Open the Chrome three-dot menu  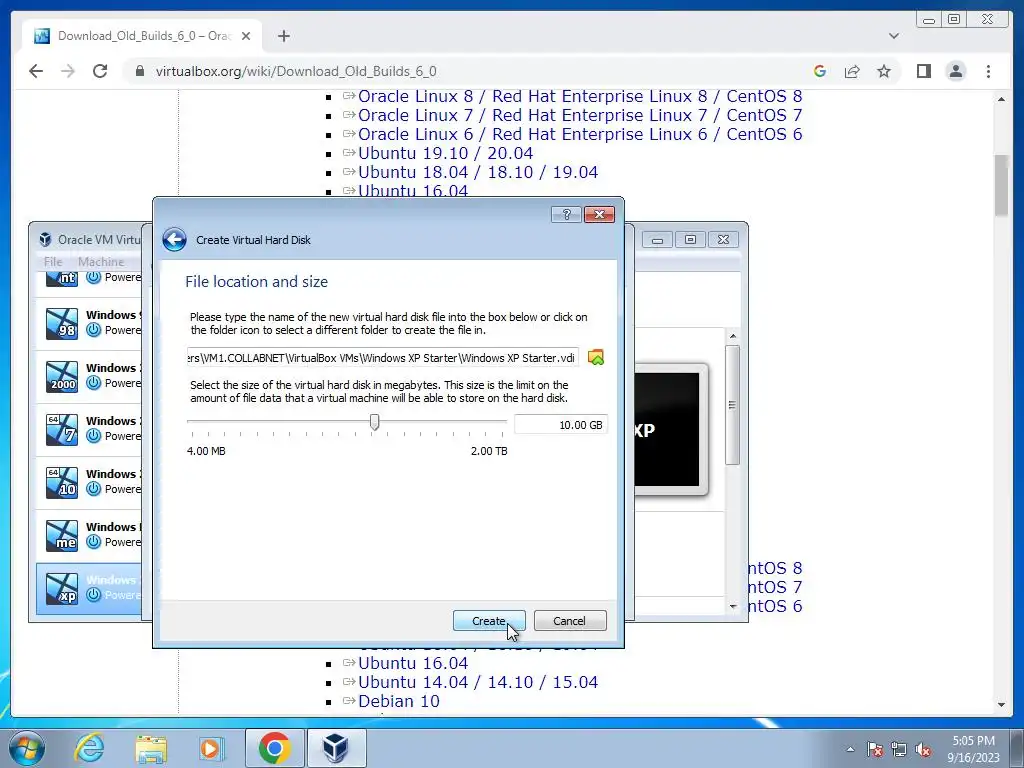[x=989, y=71]
